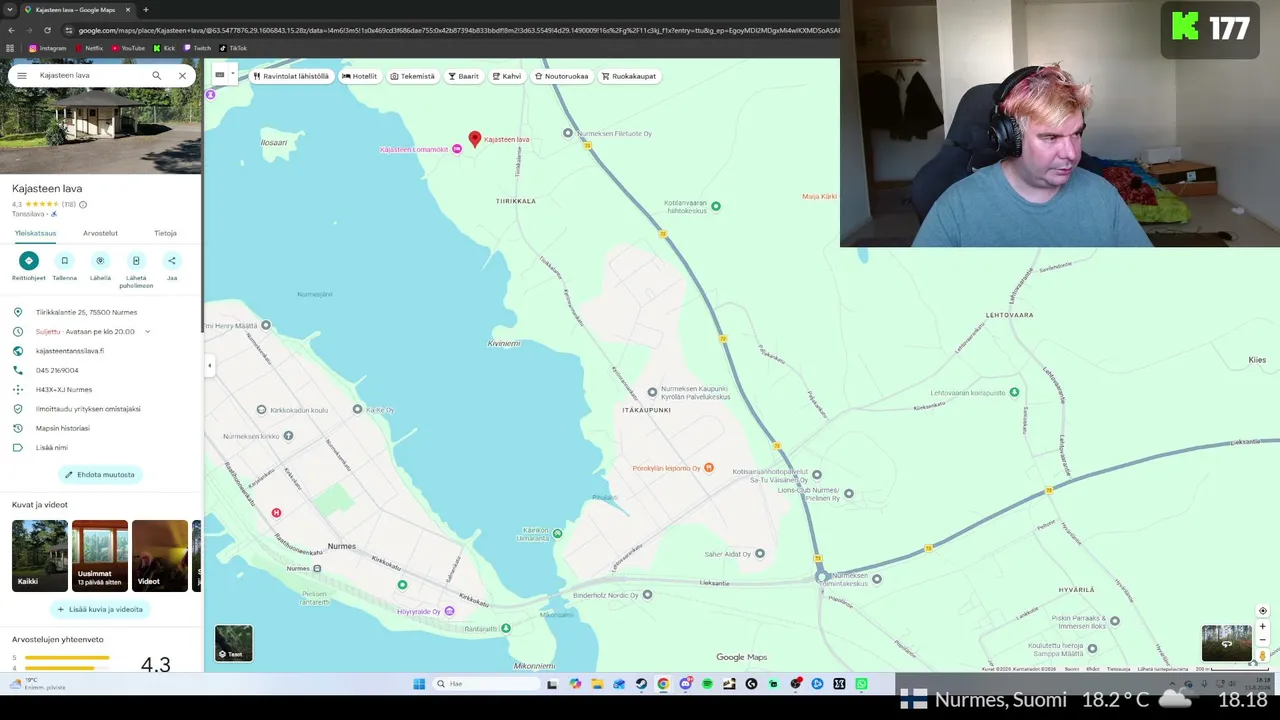
Task: Click the address Tiirikkalantie 25, 75500 Nurmes
Action: point(86,312)
